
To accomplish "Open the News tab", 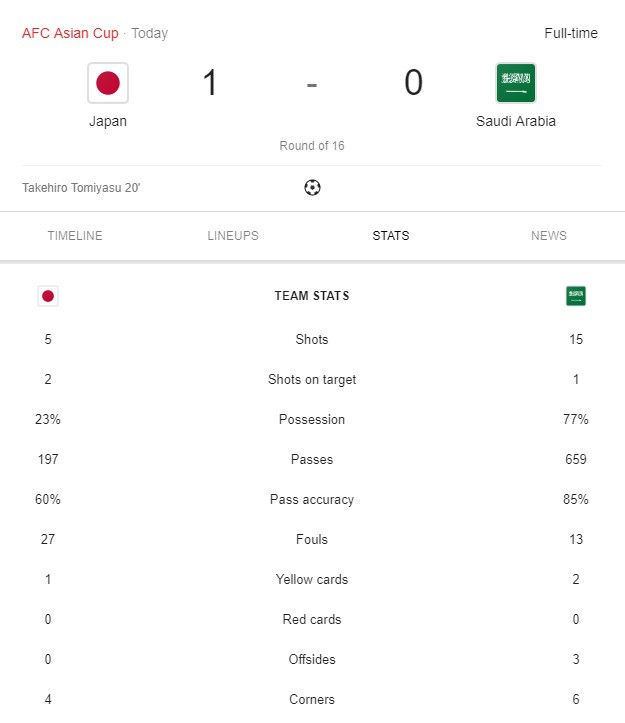I will pyautogui.click(x=549, y=236).
